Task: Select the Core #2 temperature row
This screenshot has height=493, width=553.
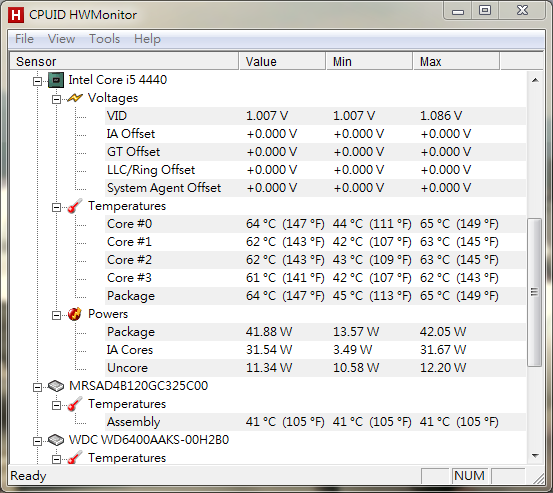Action: click(315, 260)
